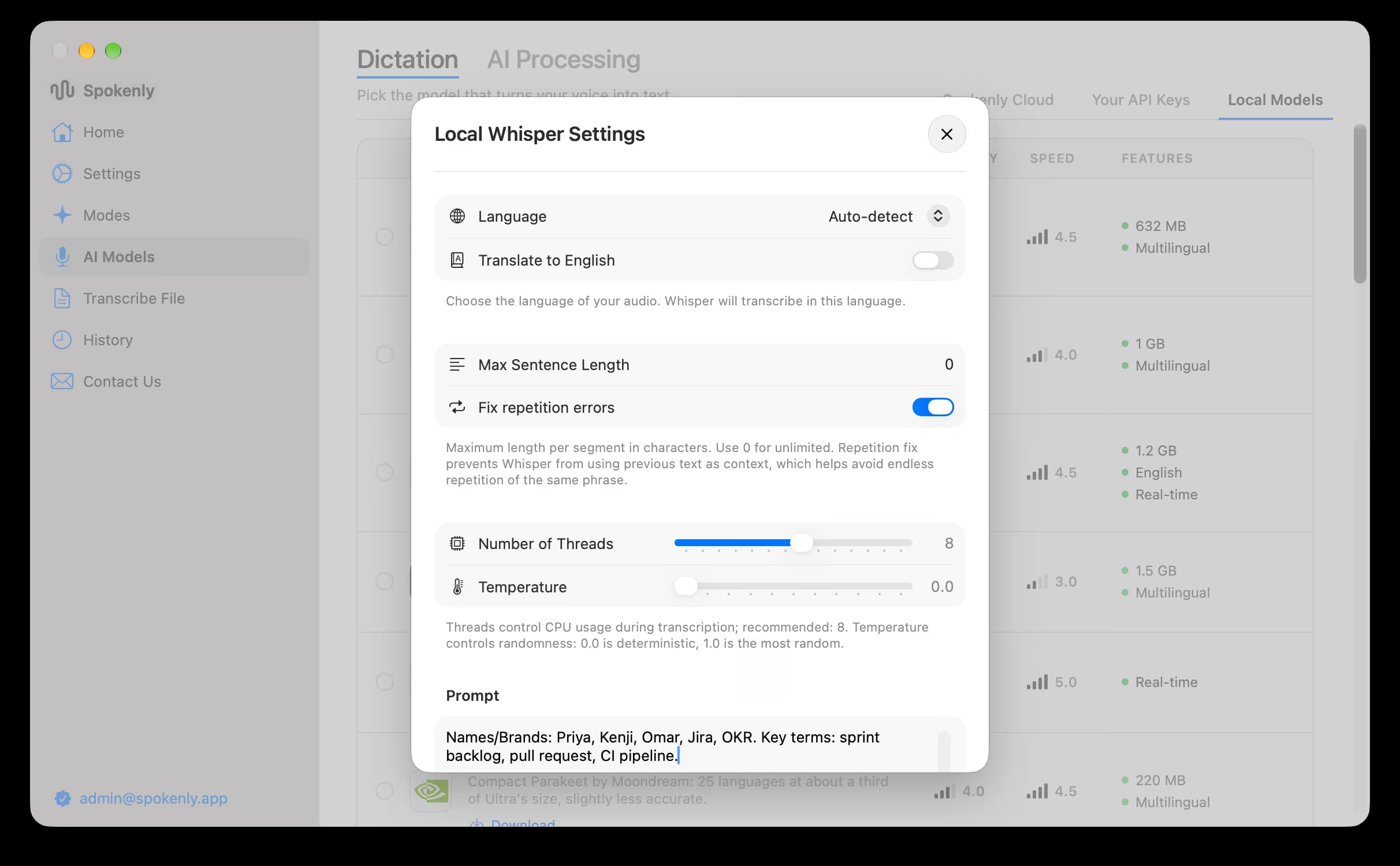Disable Fix repetition errors switch
The width and height of the screenshot is (1400, 866).
933,408
